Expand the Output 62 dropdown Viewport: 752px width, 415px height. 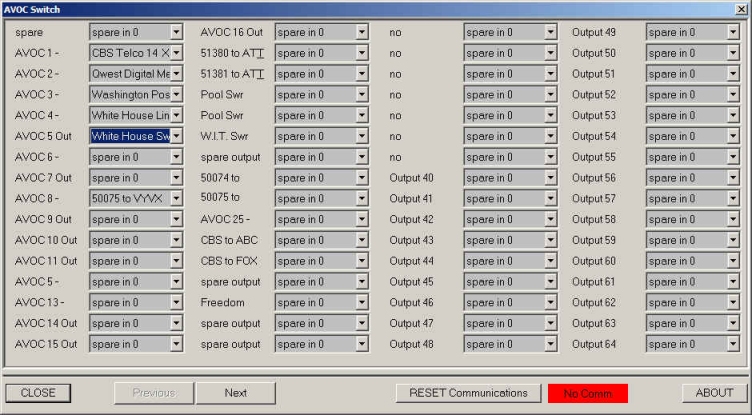tap(733, 303)
